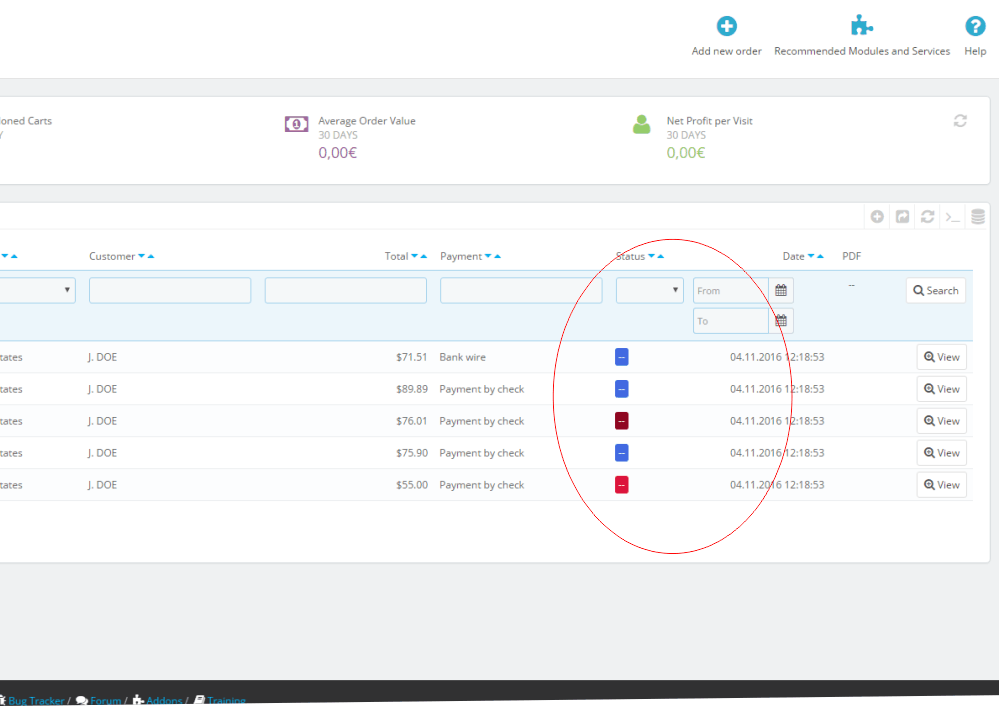
Task: Sort Date column ascending
Action: 821,256
